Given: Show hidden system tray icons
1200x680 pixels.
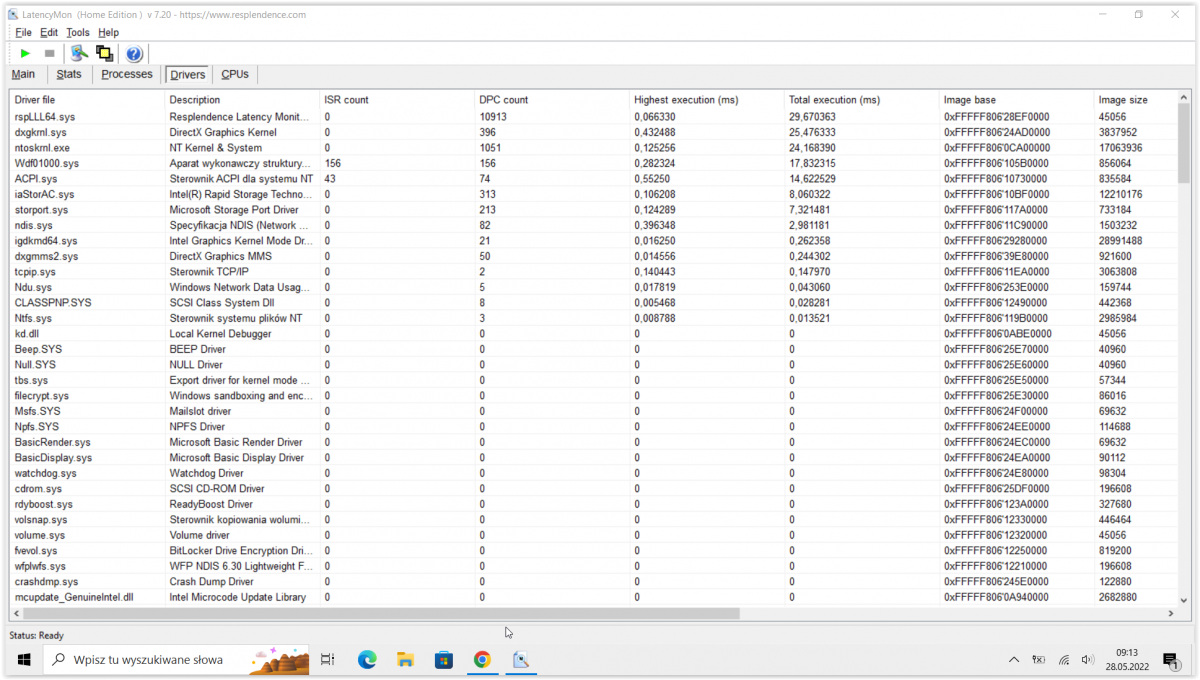Looking at the screenshot, I should [1014, 659].
